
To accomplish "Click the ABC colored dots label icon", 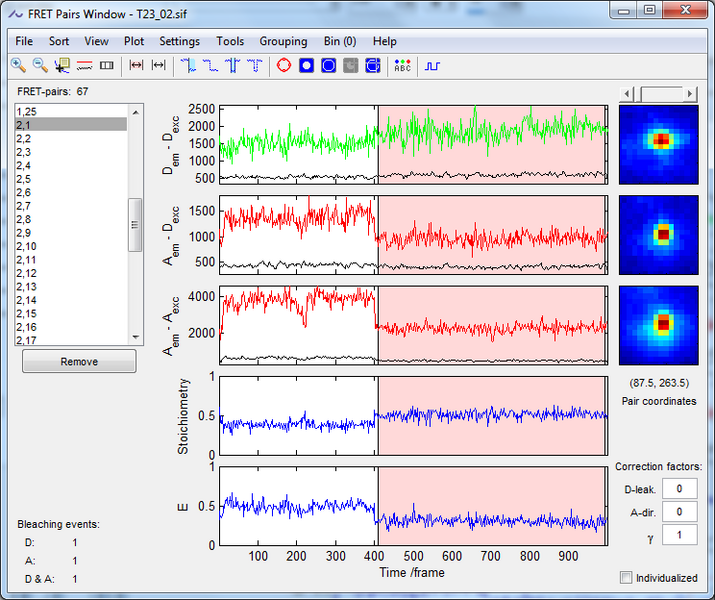I will click(x=402, y=66).
